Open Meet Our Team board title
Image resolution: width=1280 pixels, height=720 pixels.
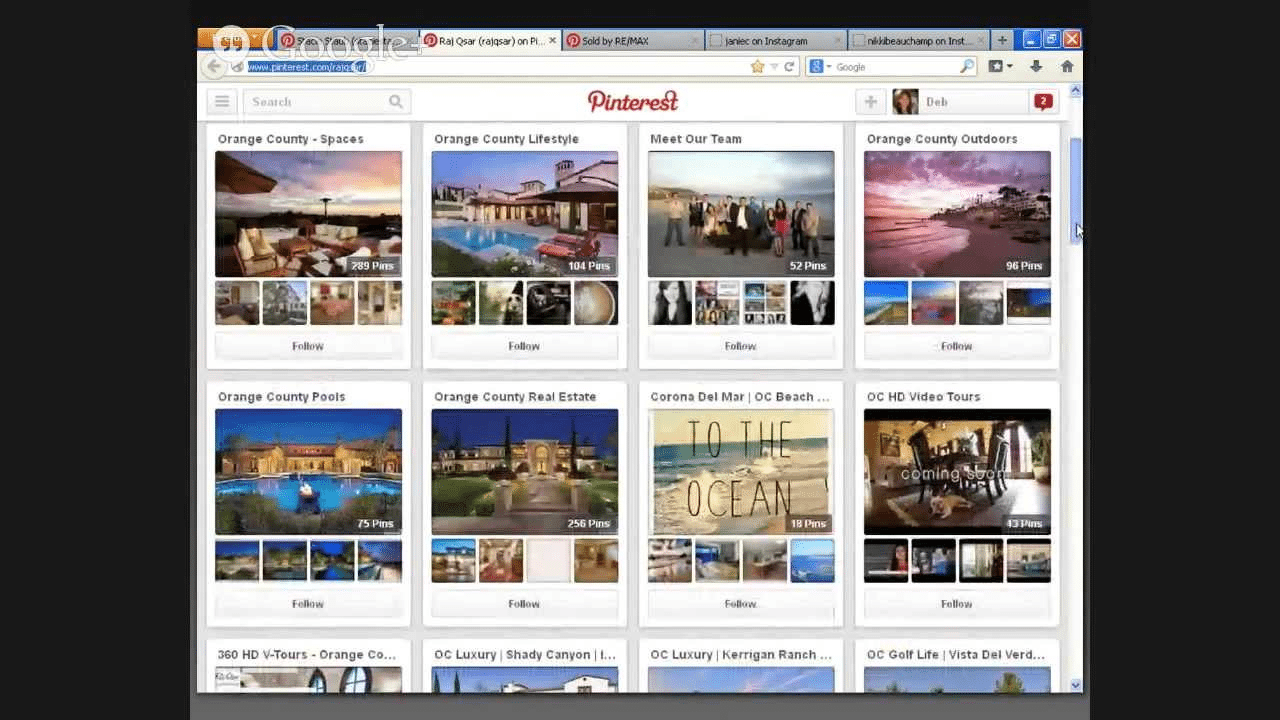pyautogui.click(x=696, y=139)
